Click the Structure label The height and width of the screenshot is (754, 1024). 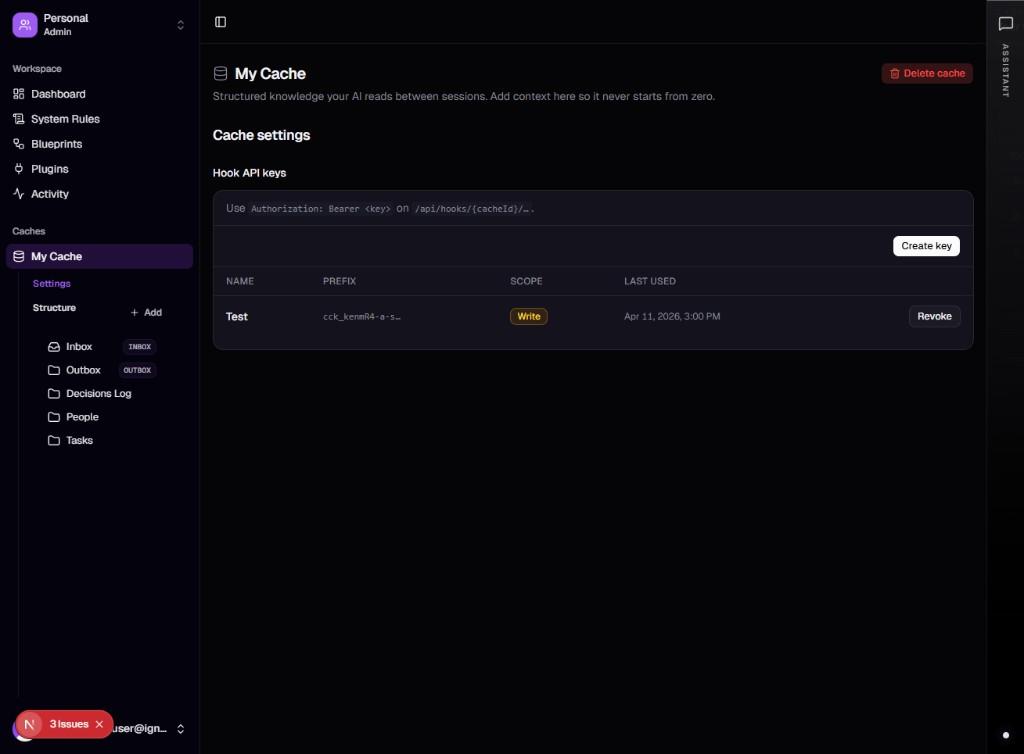(x=54, y=307)
